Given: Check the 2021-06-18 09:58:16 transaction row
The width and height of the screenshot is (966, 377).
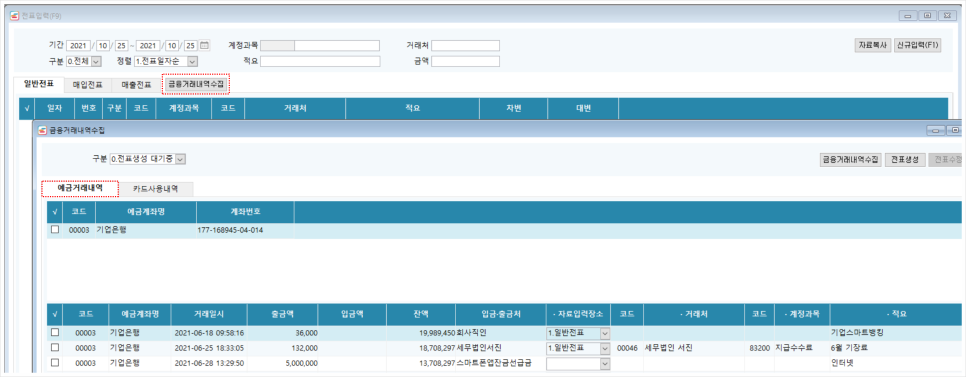Looking at the screenshot, I should [x=55, y=333].
